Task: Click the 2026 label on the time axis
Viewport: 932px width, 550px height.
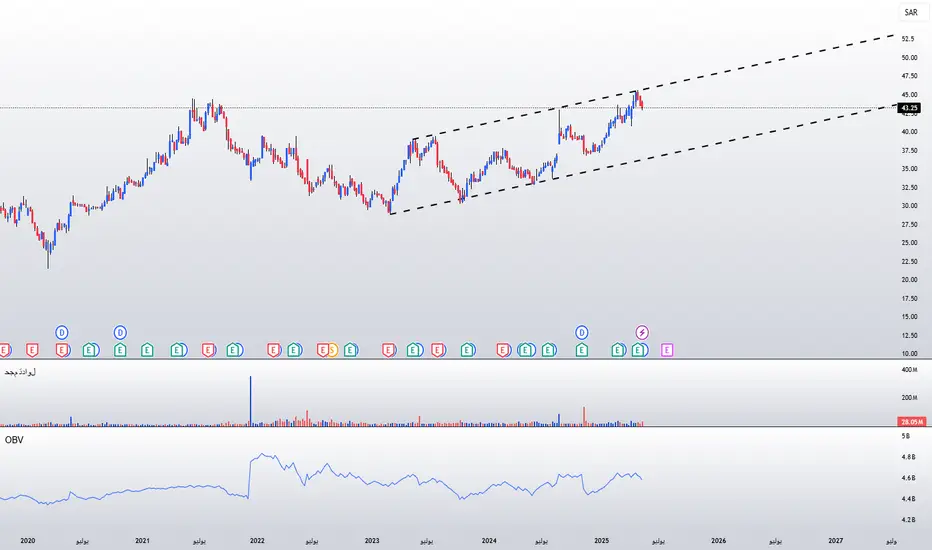Action: click(x=719, y=540)
